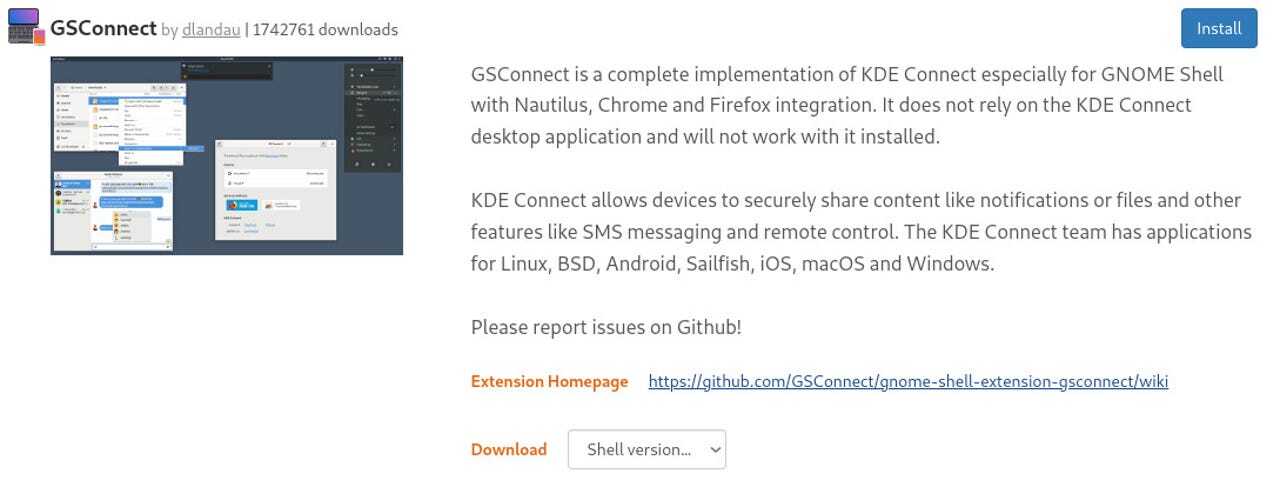Viewport: 1280px width, 487px height.
Task: Click the KDE Connect allows devices paragraph
Action: 860,232
